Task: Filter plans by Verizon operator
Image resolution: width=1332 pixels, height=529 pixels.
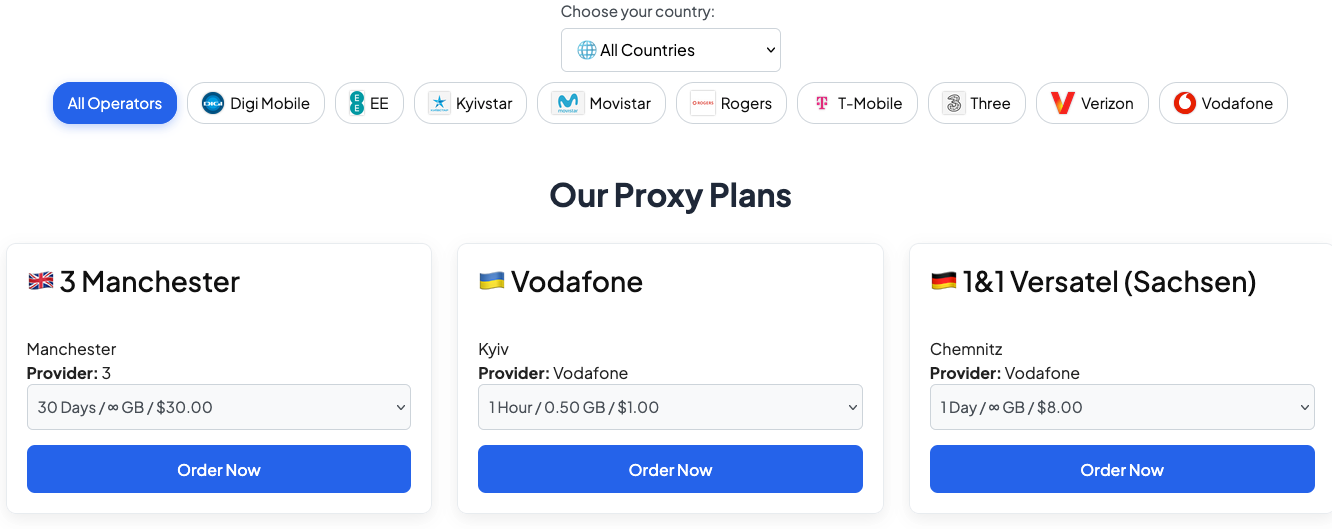Action: click(1092, 103)
